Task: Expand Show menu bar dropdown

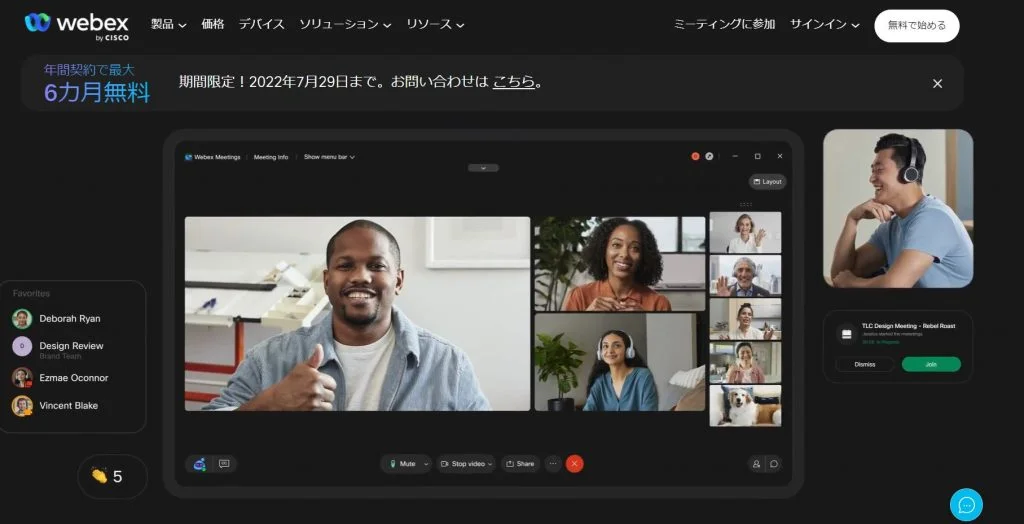Action: (x=329, y=157)
